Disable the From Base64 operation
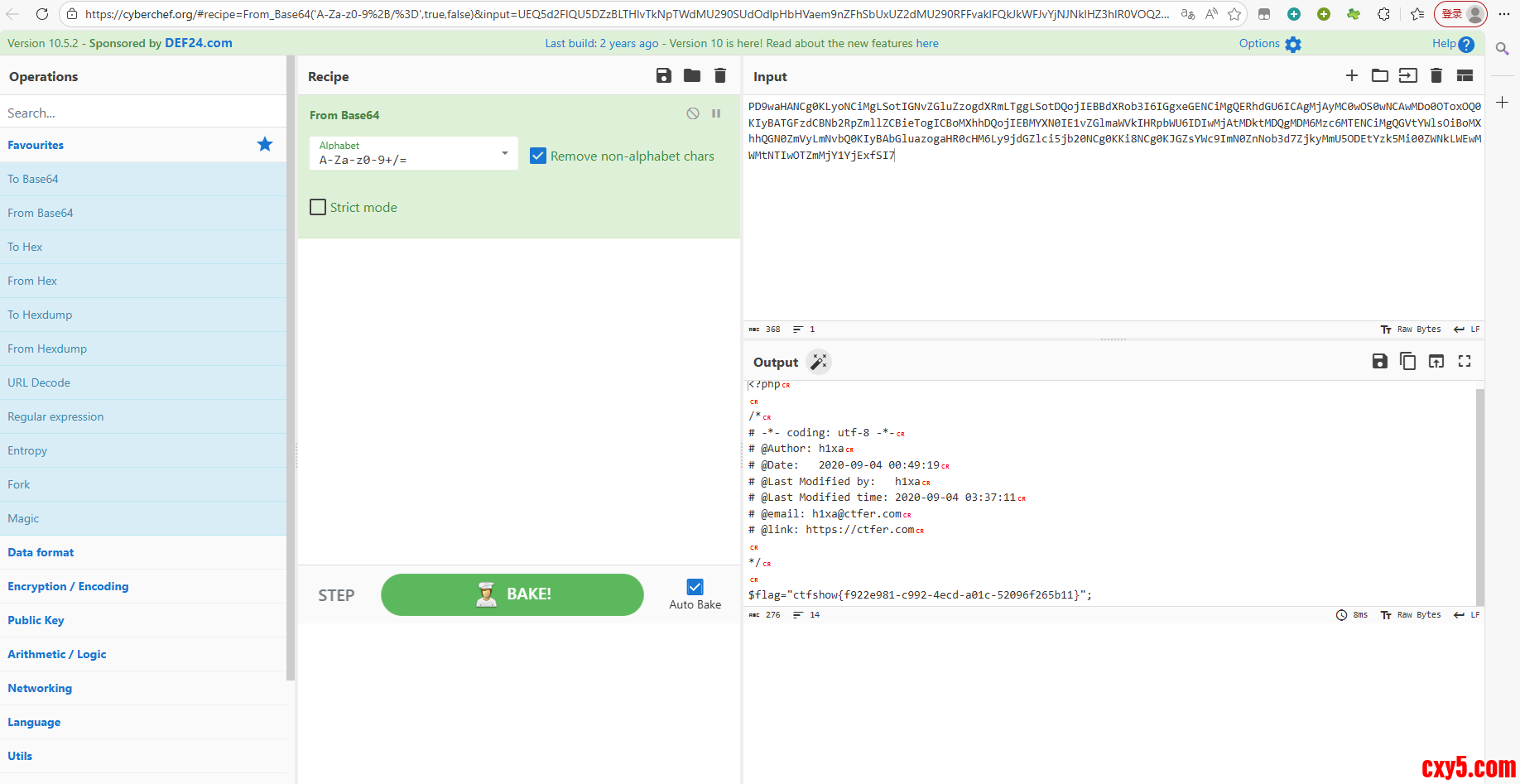The height and width of the screenshot is (784, 1520). point(693,113)
